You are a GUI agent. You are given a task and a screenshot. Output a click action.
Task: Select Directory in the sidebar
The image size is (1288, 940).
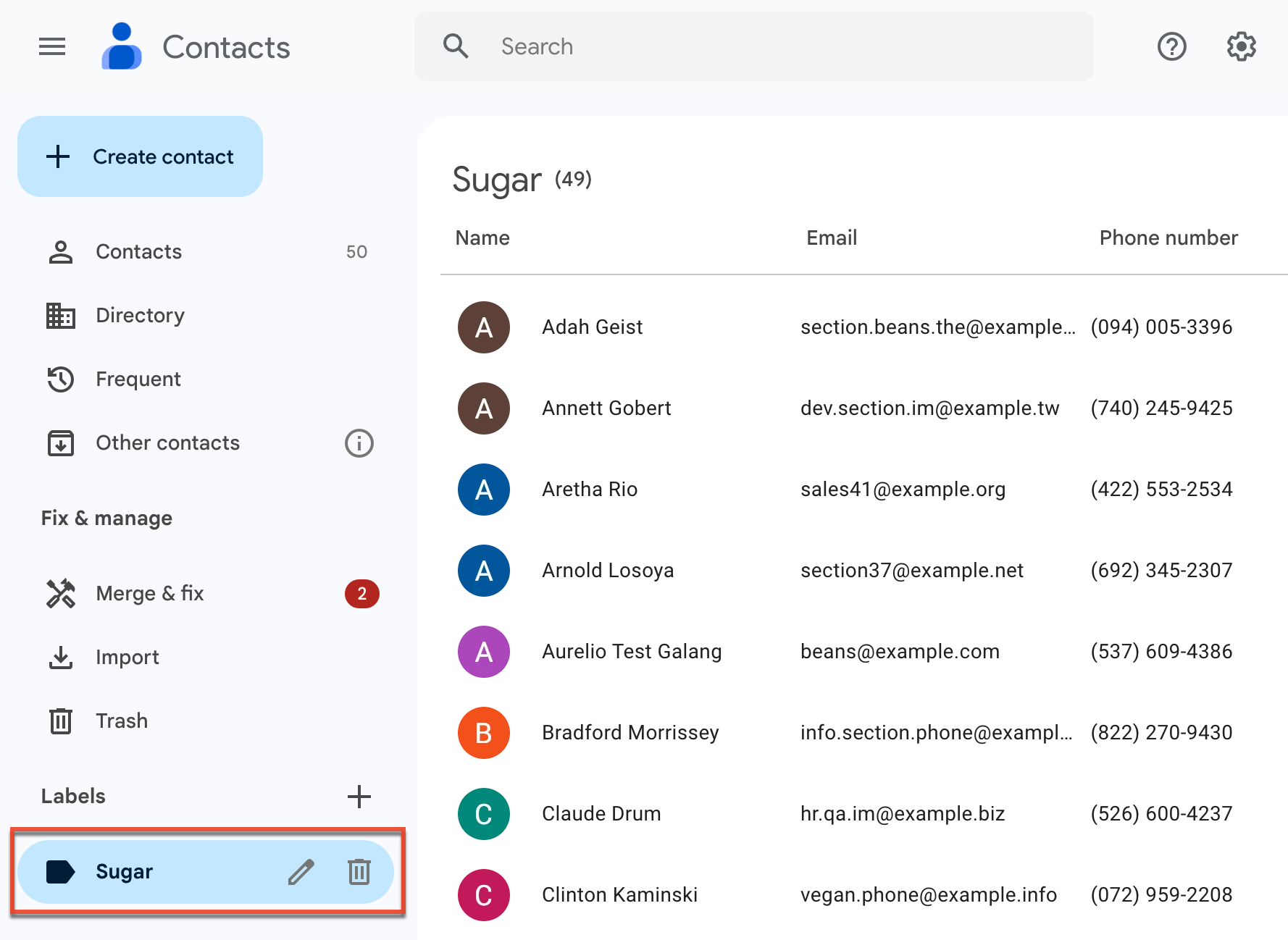(x=140, y=315)
